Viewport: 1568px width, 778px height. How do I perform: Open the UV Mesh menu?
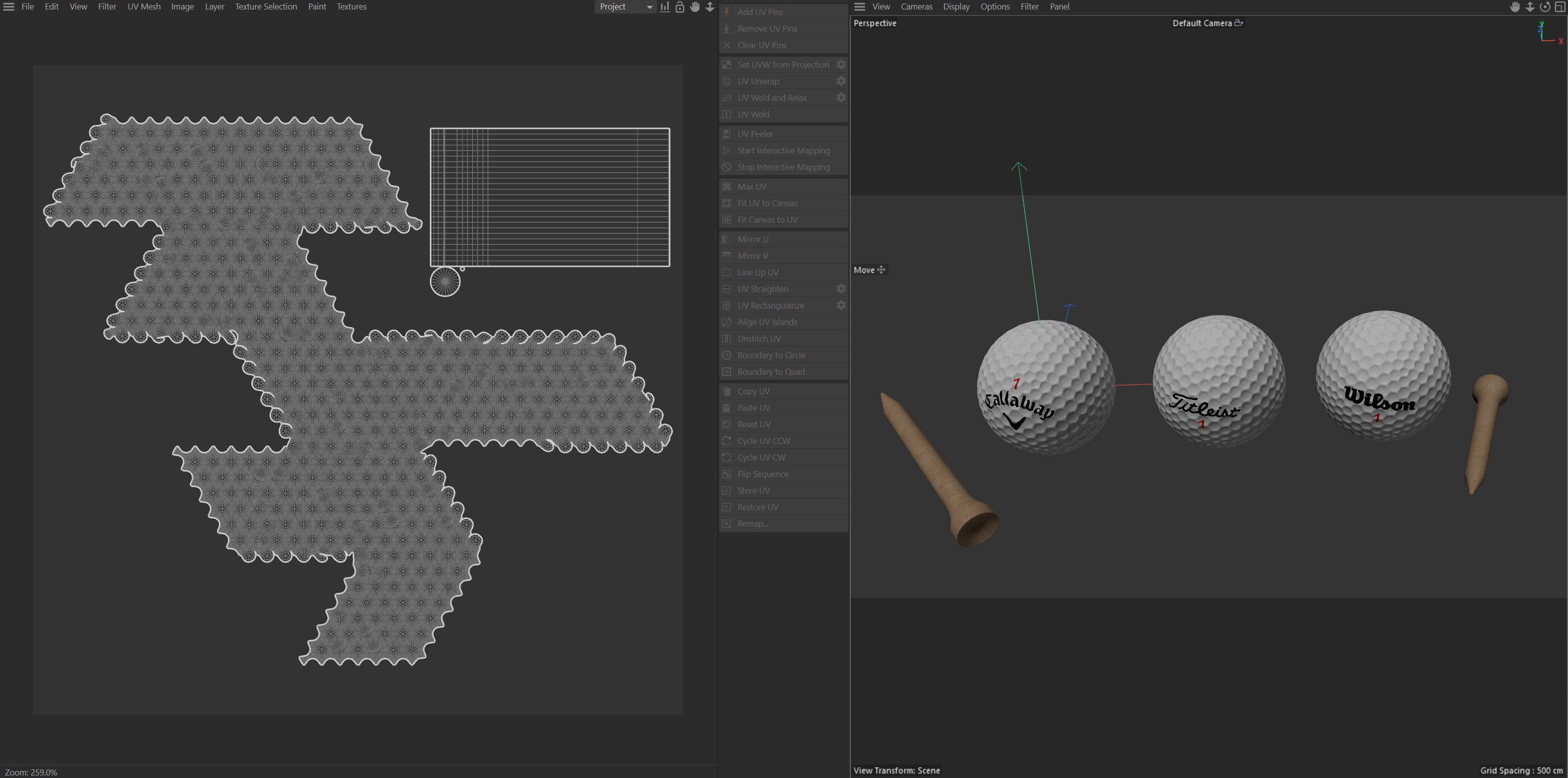[x=143, y=7]
